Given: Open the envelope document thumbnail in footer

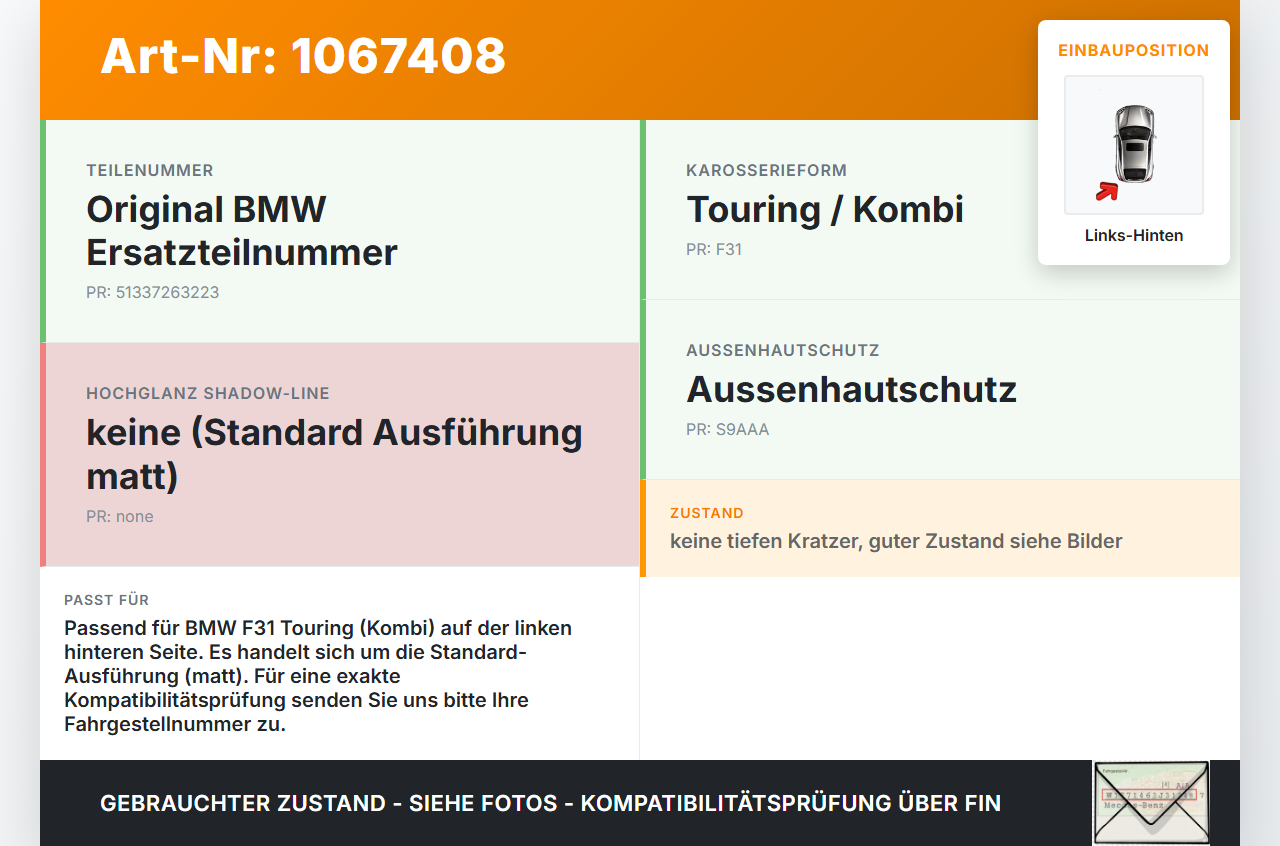Looking at the screenshot, I should [1151, 803].
